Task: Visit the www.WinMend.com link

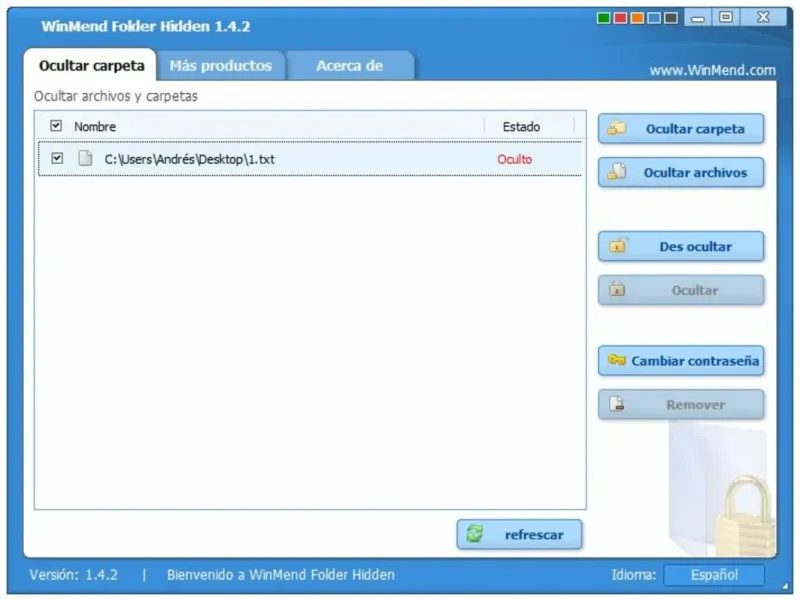Action: tap(712, 70)
